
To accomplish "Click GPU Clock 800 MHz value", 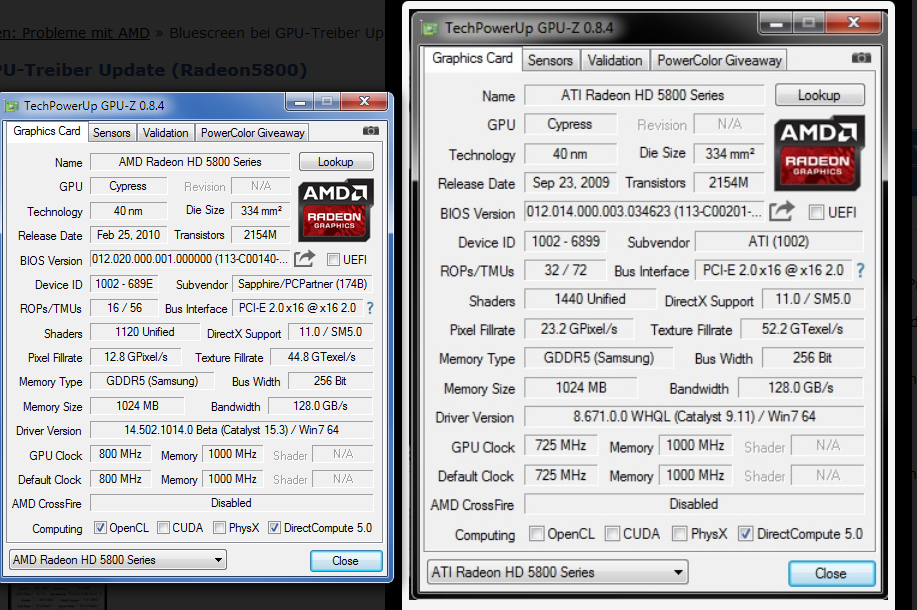I will click(120, 454).
